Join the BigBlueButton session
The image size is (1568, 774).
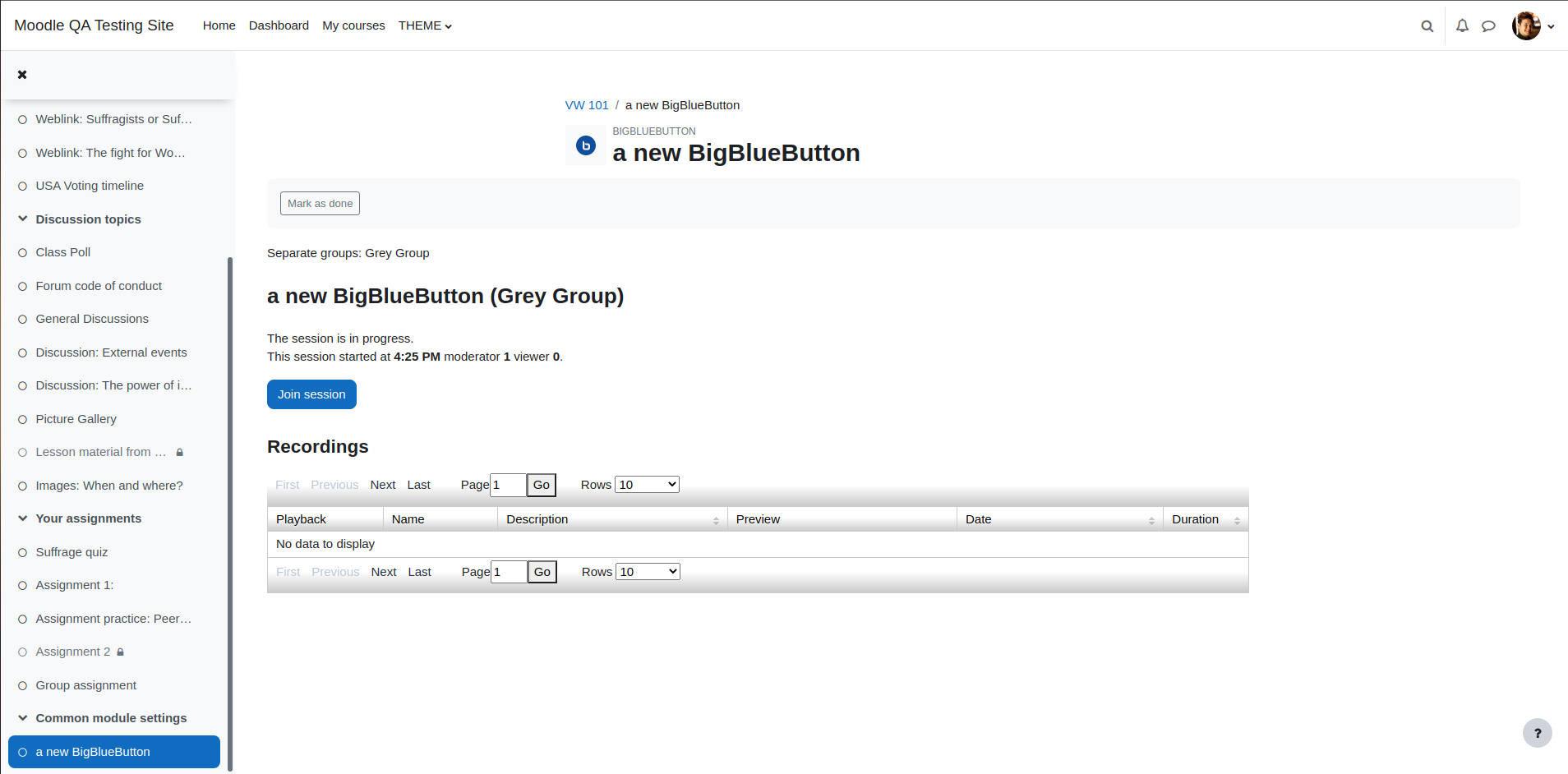311,394
